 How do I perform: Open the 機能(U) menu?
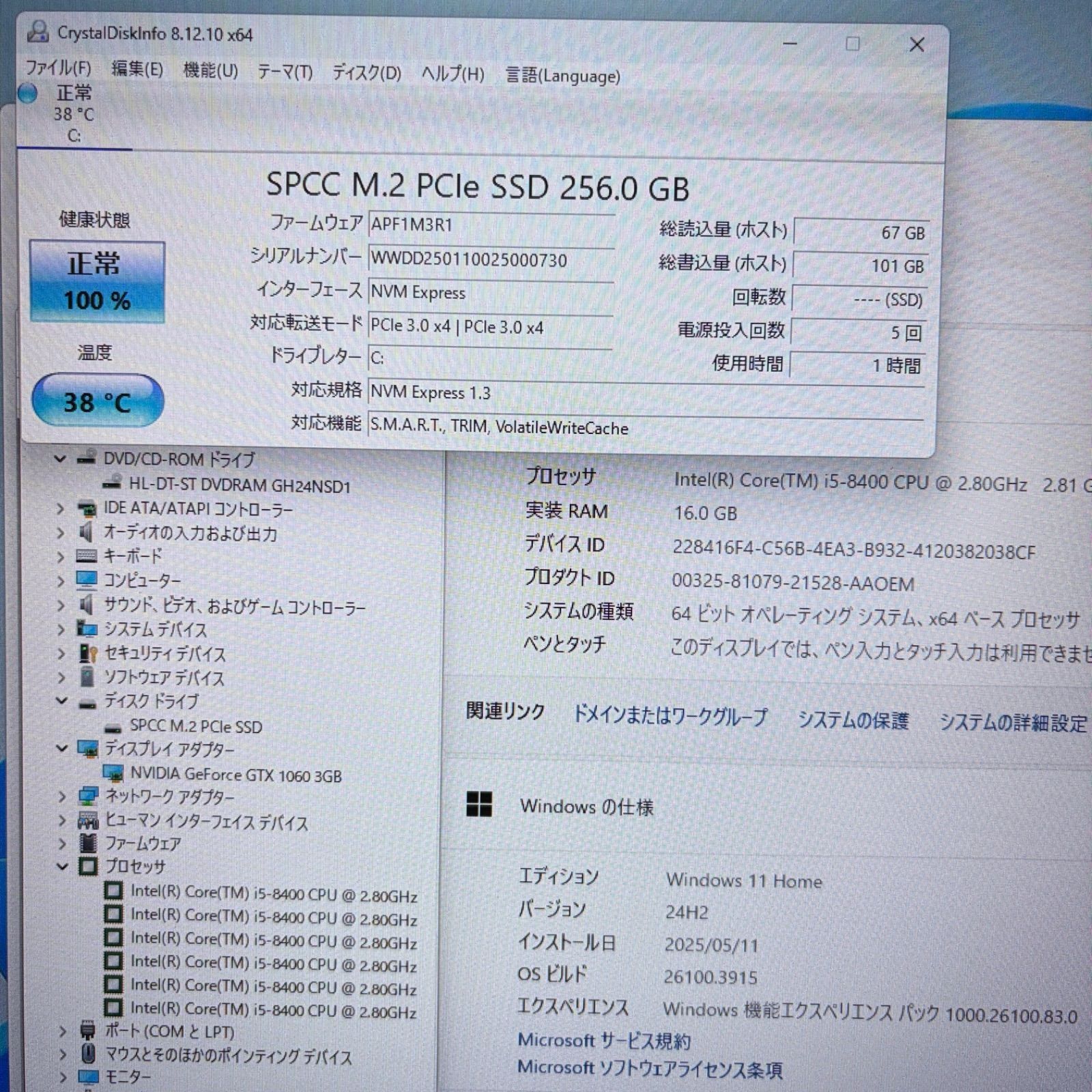point(210,70)
